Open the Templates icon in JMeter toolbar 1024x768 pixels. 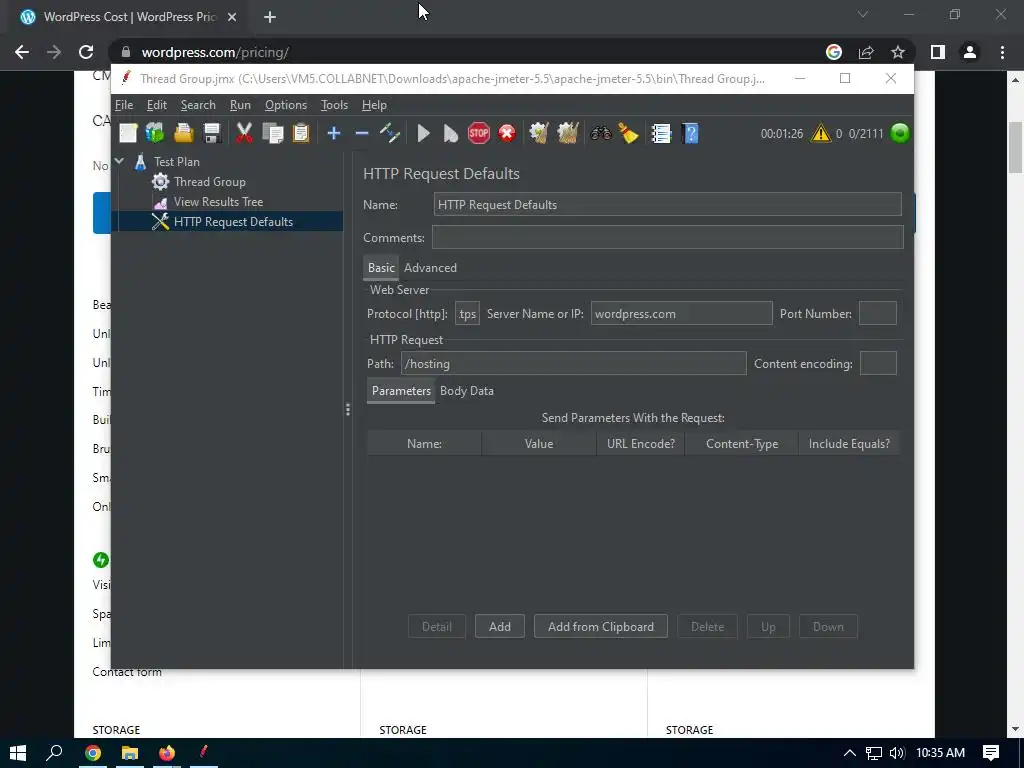point(155,133)
